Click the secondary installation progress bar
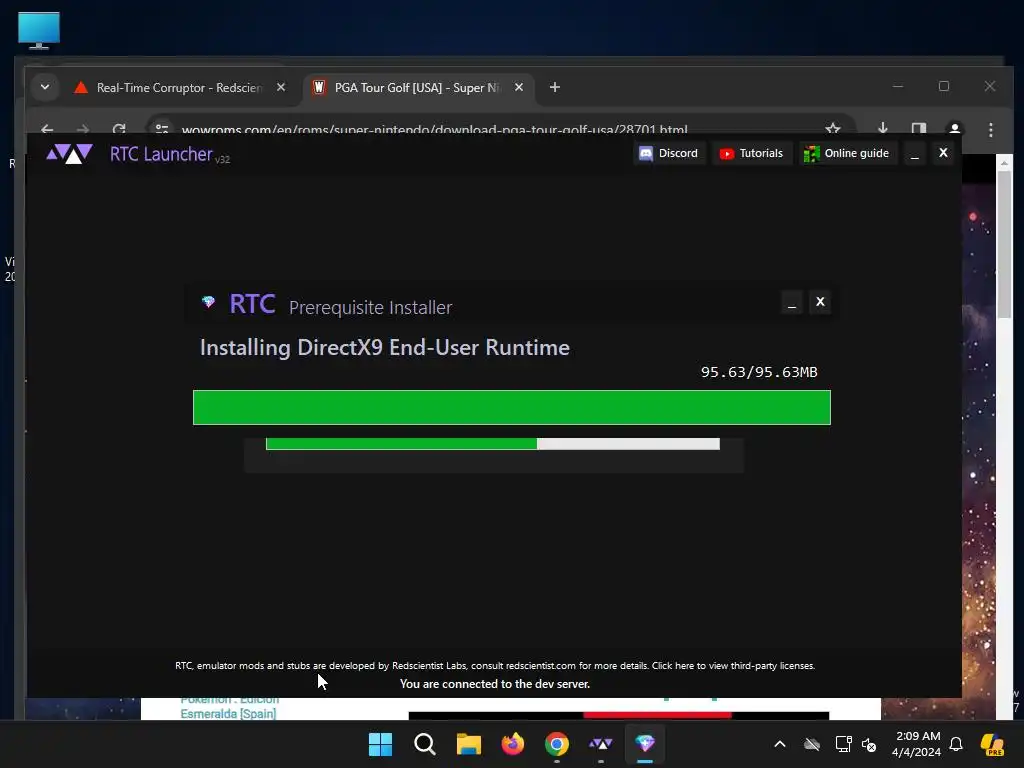Viewport: 1024px width, 768px height. click(492, 444)
